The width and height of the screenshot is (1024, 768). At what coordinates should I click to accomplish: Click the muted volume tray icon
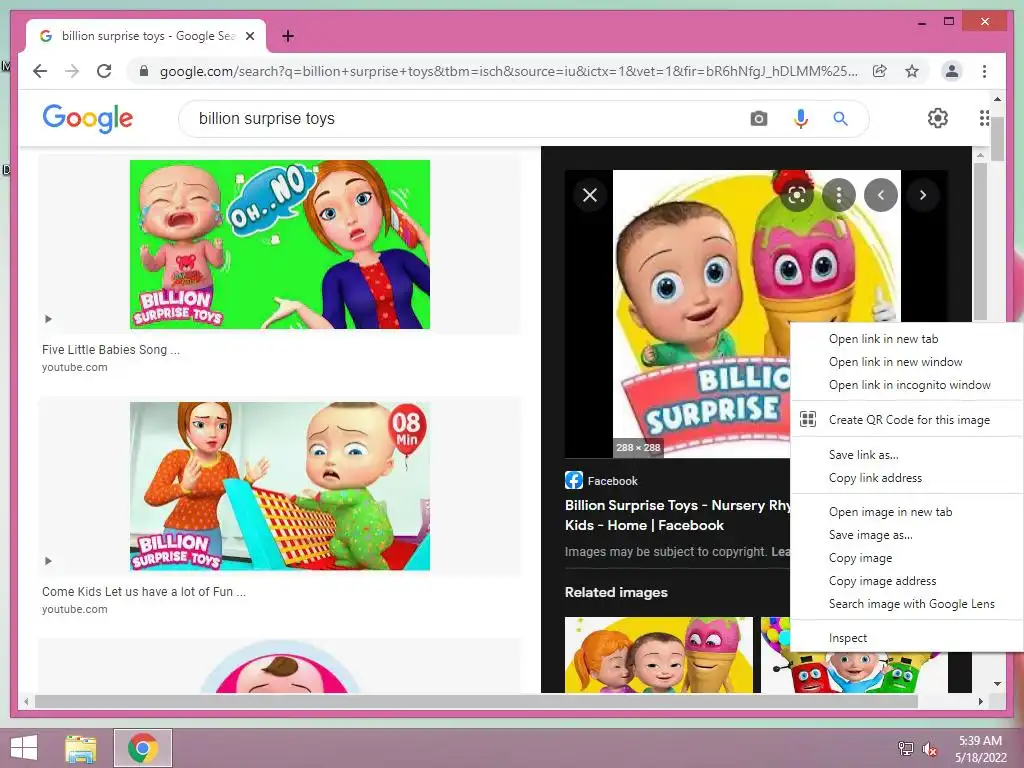click(929, 748)
